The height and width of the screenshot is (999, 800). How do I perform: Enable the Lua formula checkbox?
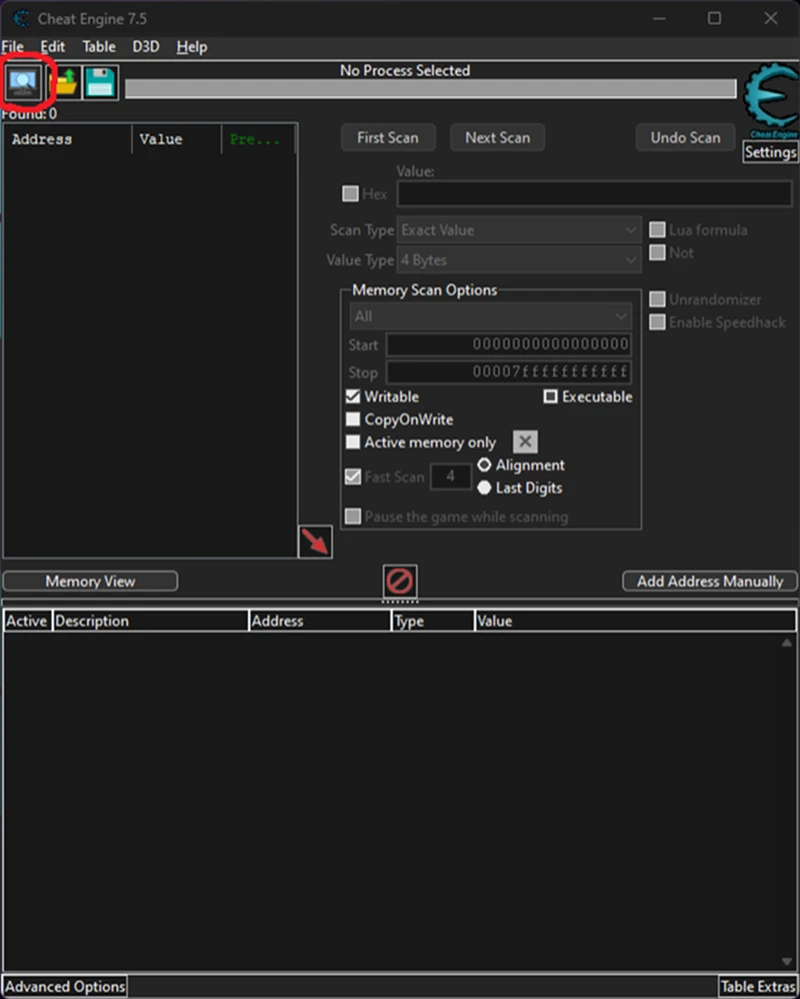657,229
